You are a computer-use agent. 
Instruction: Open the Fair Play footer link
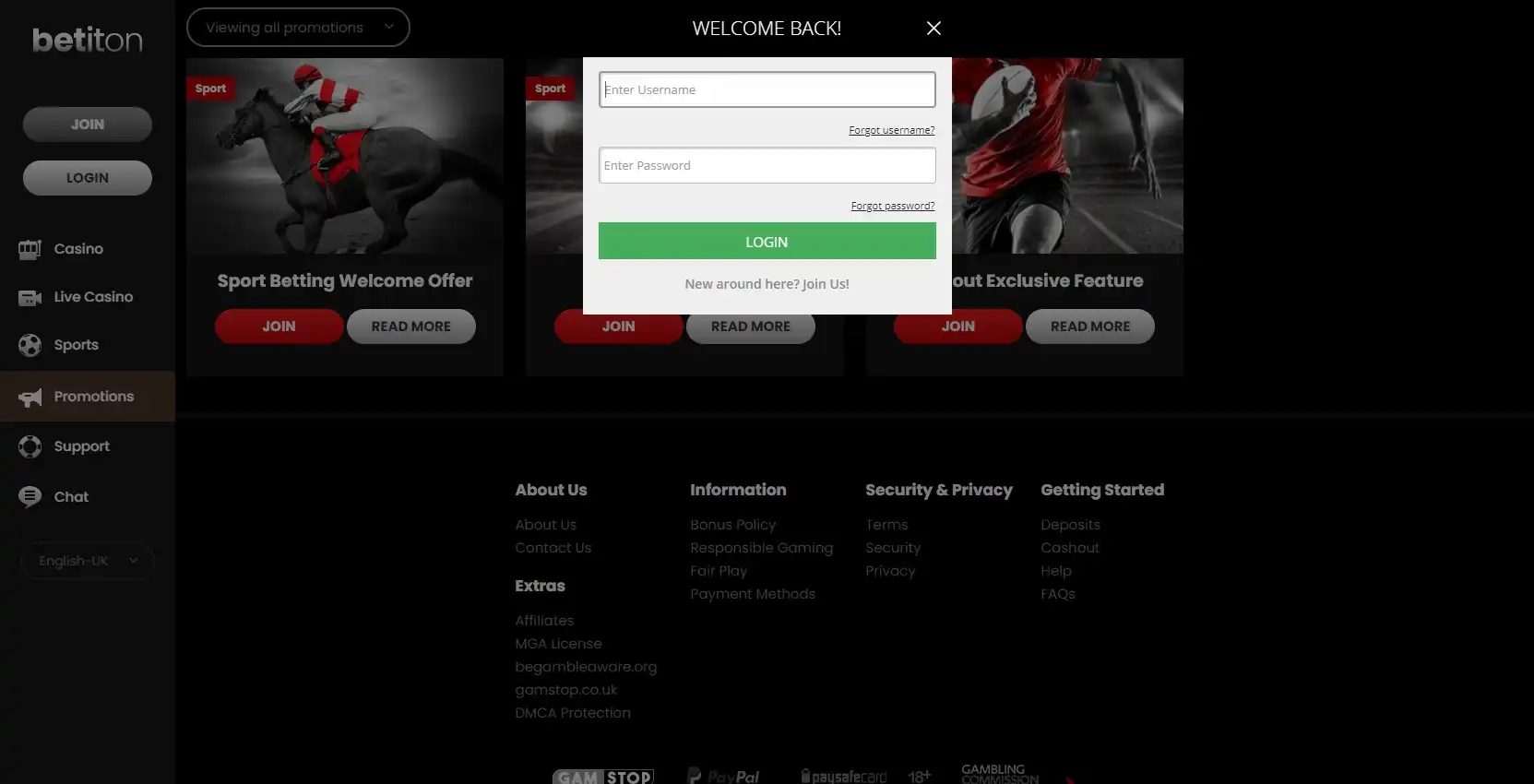pos(719,571)
